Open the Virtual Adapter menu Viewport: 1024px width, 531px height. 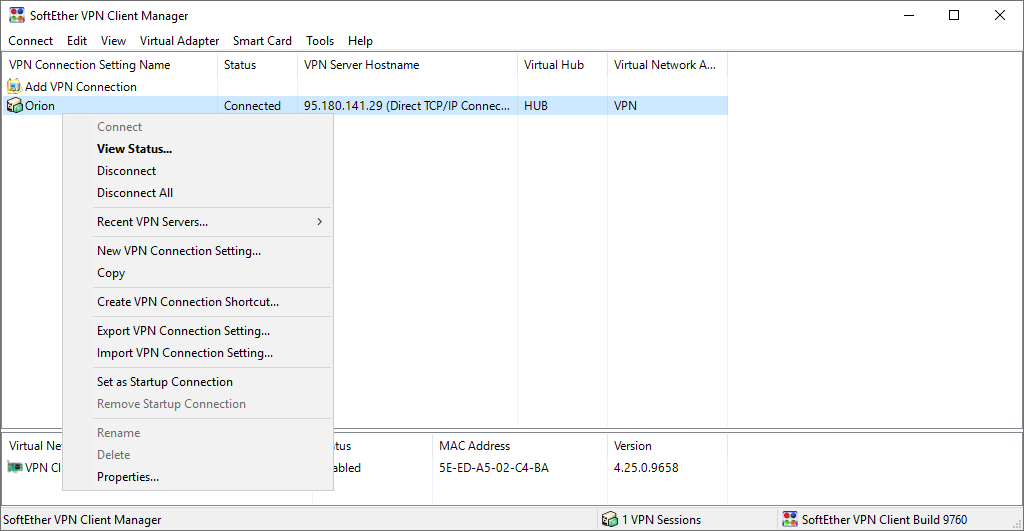click(179, 40)
